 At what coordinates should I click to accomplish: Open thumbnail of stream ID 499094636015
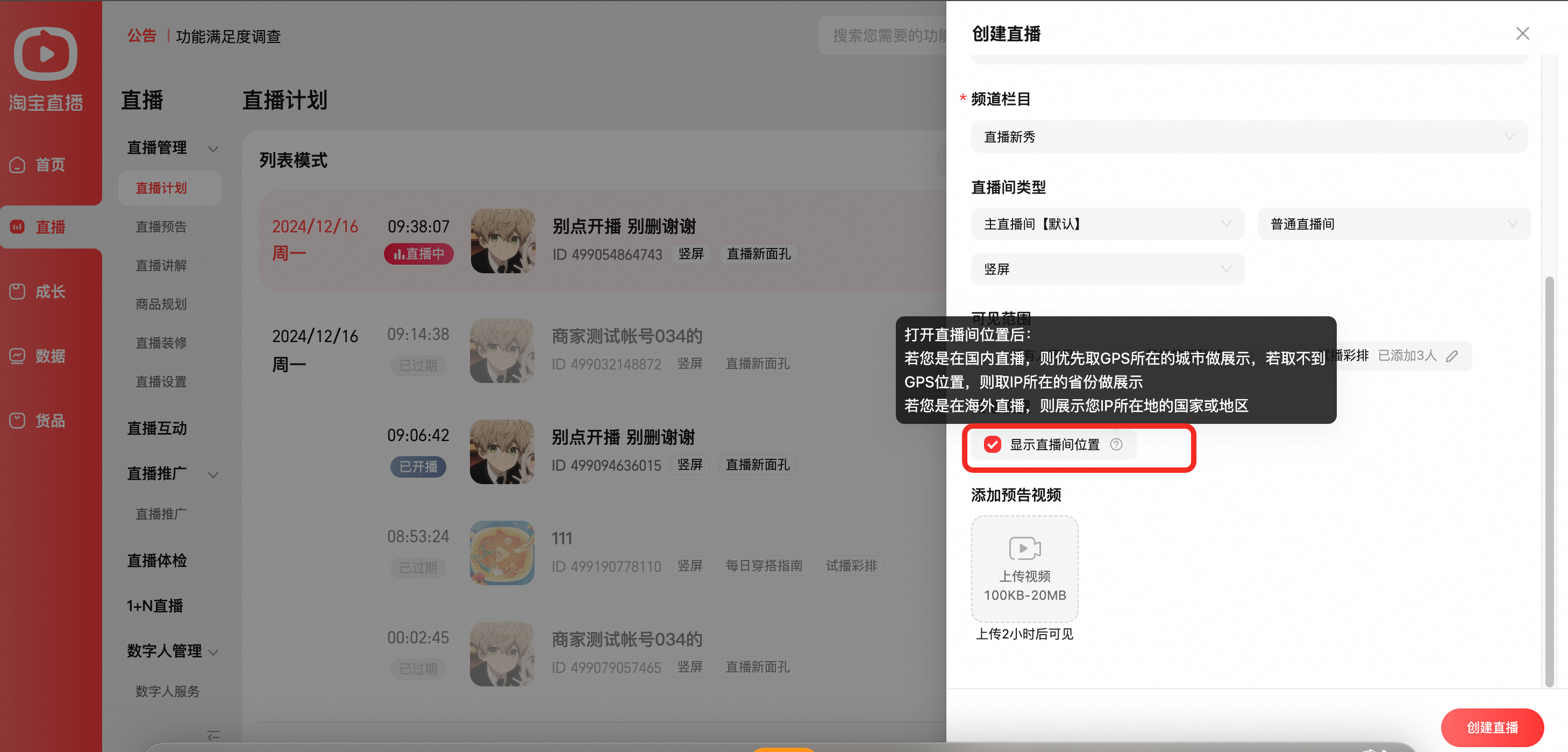502,452
